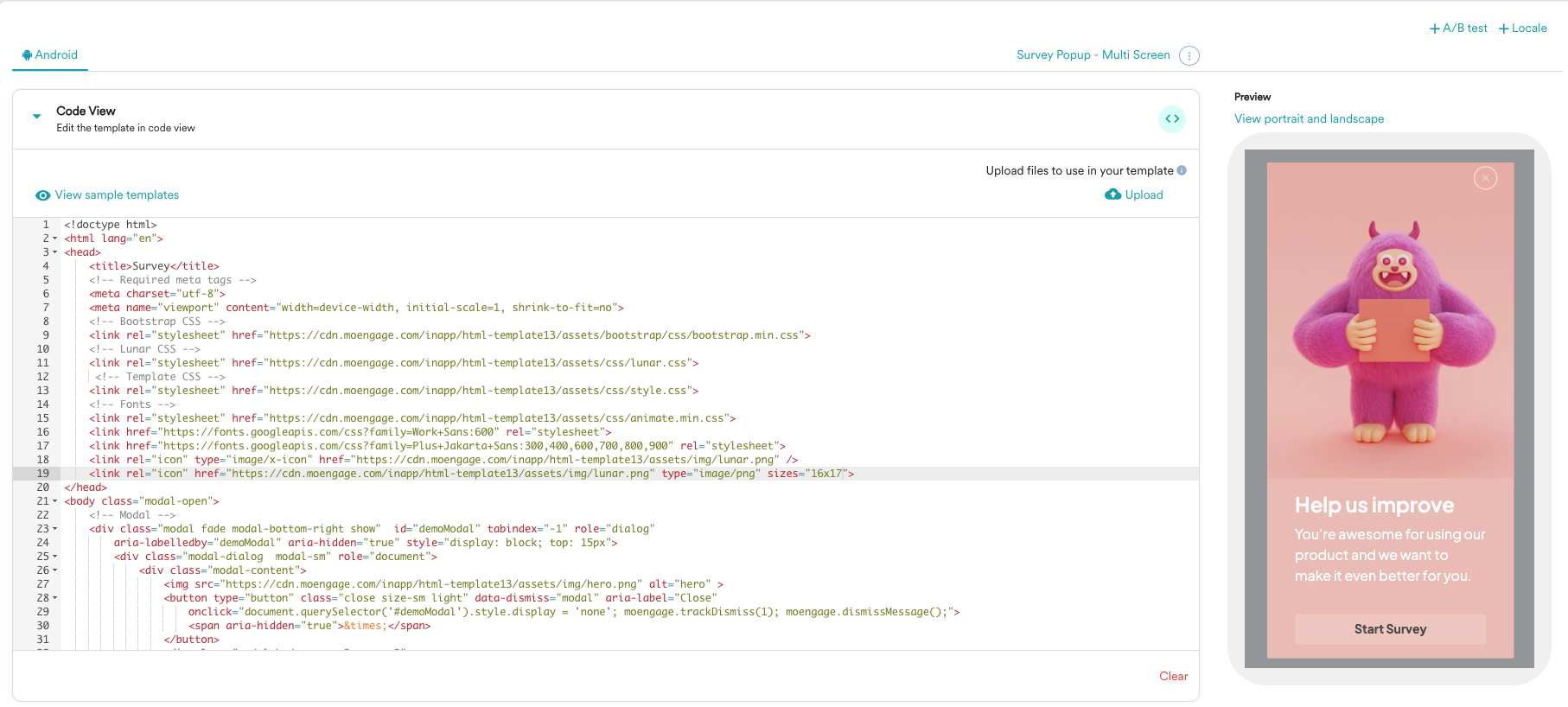Click the Android robot icon

coord(27,54)
